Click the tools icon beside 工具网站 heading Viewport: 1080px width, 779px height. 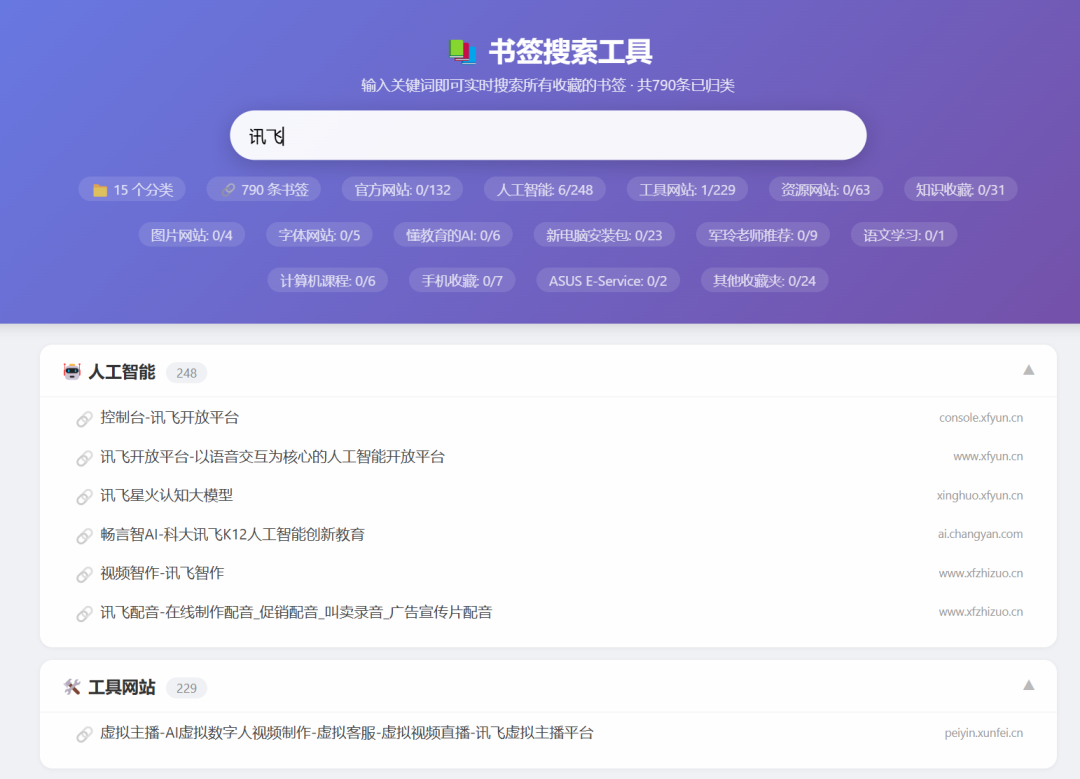[72, 687]
